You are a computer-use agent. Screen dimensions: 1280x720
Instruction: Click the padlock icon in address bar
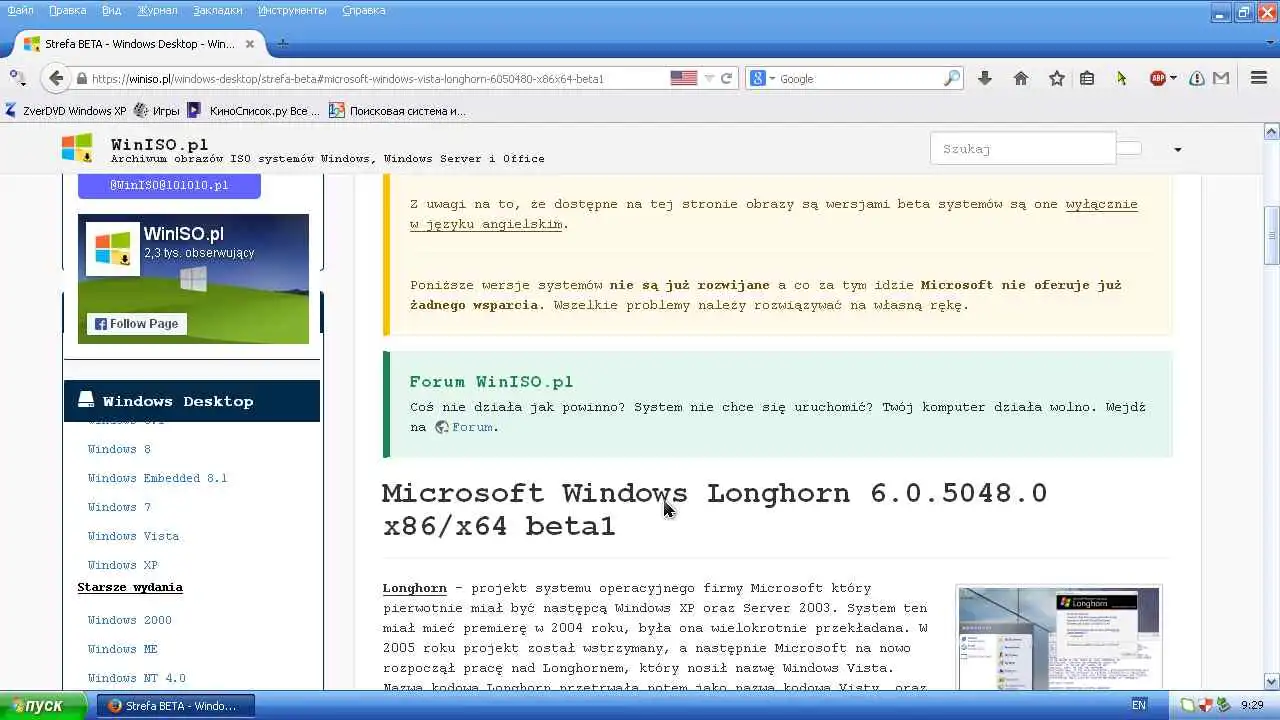coord(82,78)
